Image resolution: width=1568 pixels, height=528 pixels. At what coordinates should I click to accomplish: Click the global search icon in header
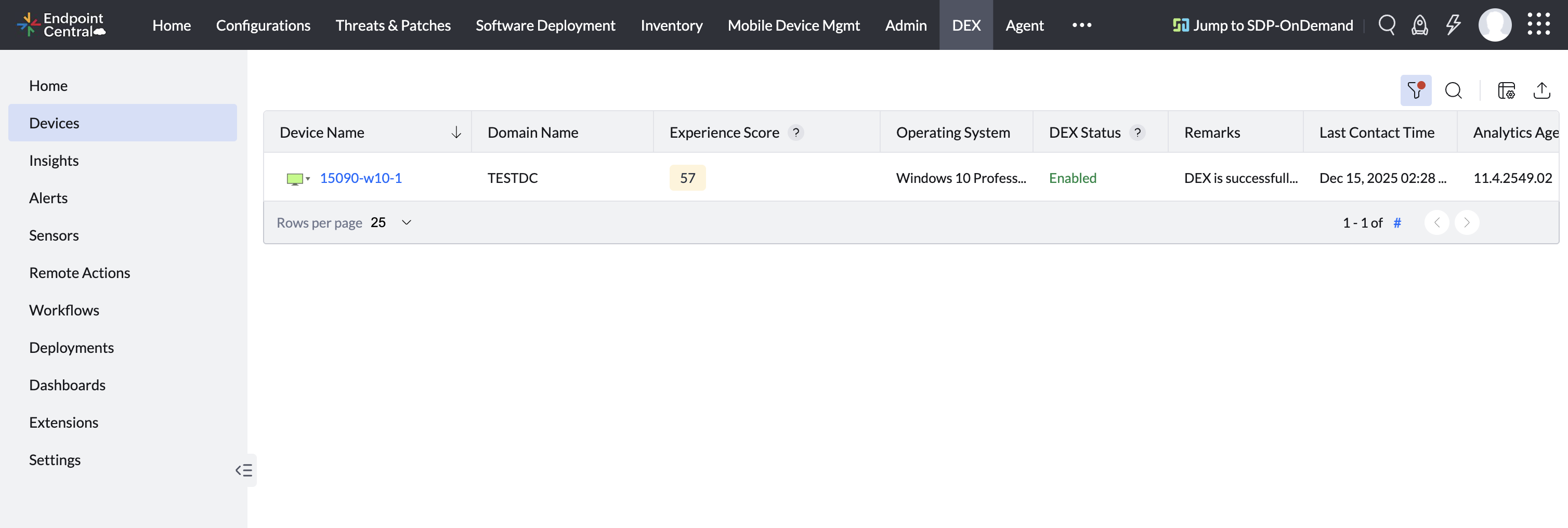pyautogui.click(x=1387, y=25)
